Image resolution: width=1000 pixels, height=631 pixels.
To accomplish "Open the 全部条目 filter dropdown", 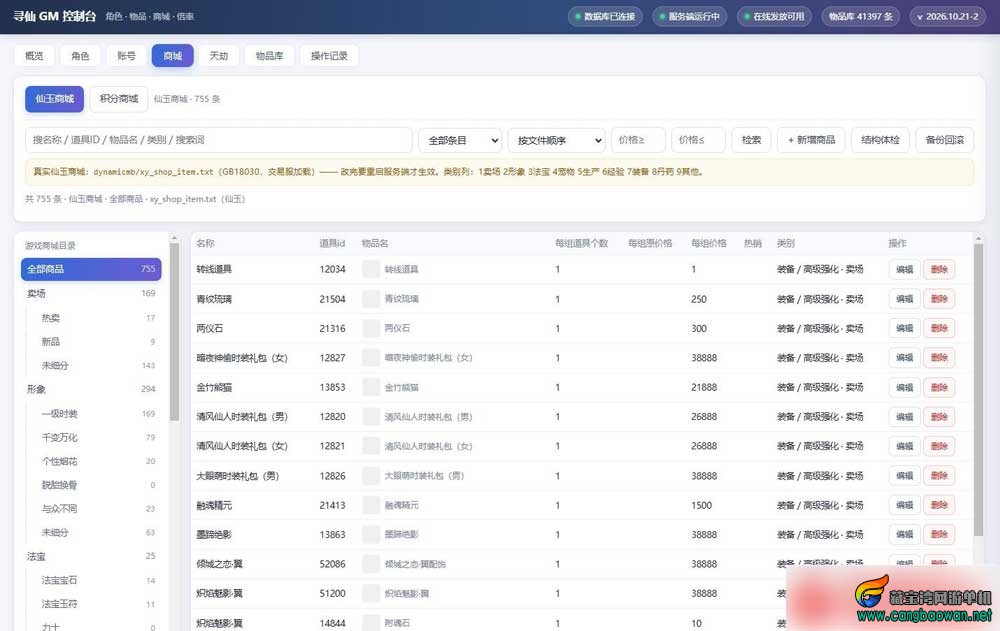I will tap(460, 140).
